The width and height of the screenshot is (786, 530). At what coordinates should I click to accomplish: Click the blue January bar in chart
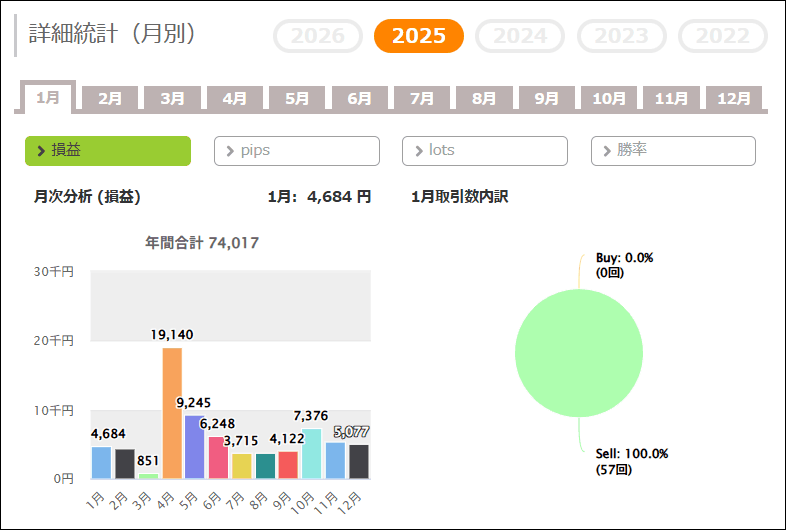pyautogui.click(x=102, y=463)
